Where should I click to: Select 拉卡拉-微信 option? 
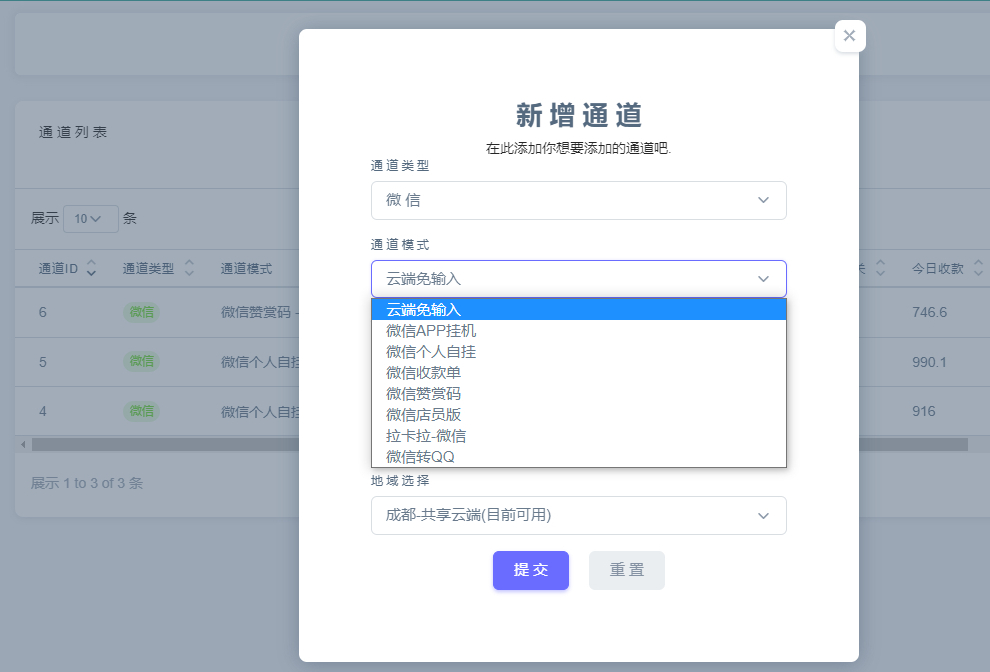[x=578, y=436]
